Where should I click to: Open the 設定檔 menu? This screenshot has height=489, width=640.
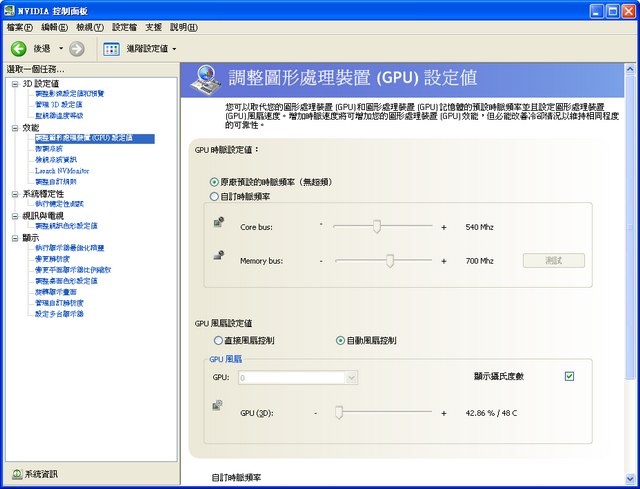(x=124, y=27)
